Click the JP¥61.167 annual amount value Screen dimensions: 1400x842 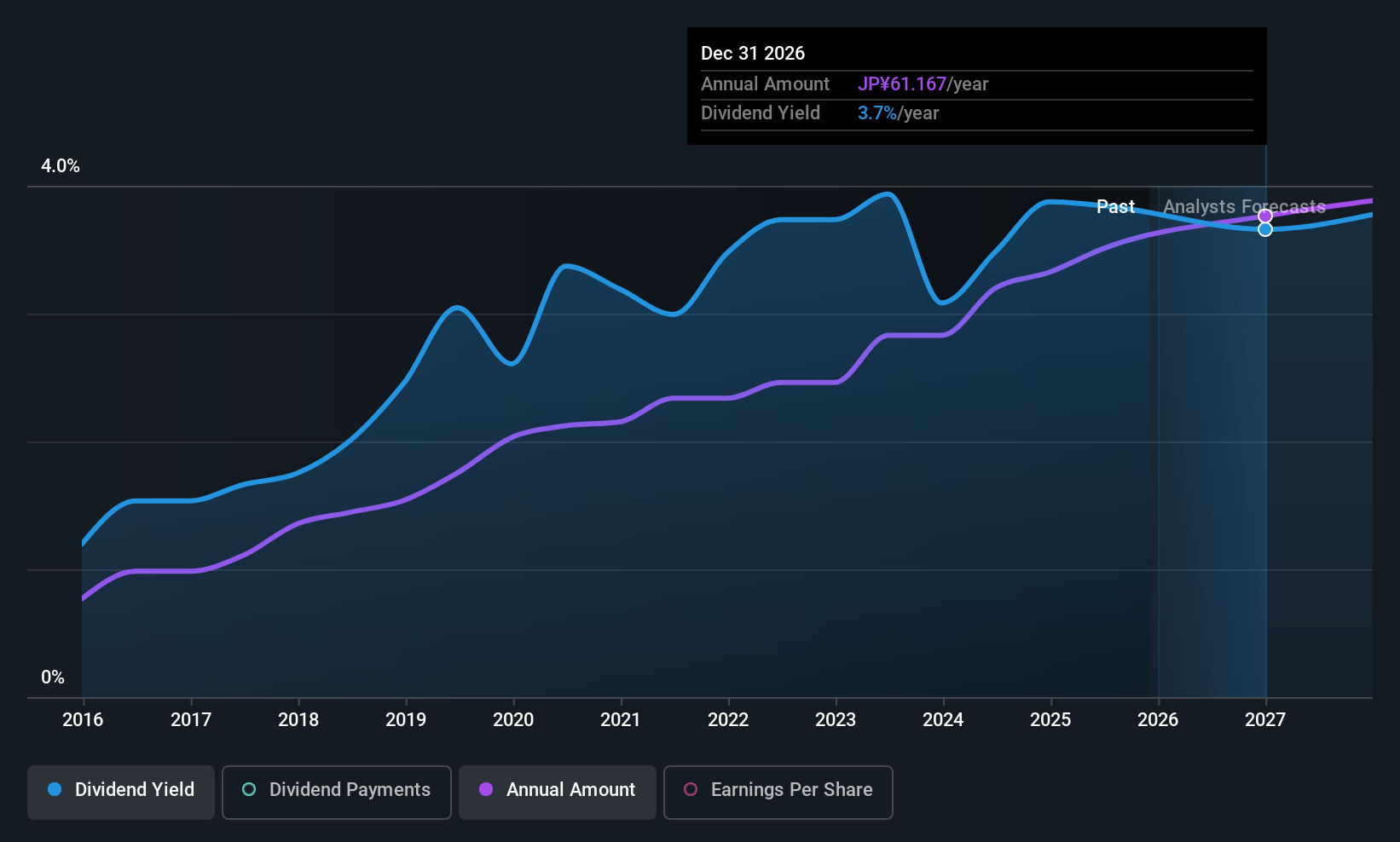(x=902, y=84)
